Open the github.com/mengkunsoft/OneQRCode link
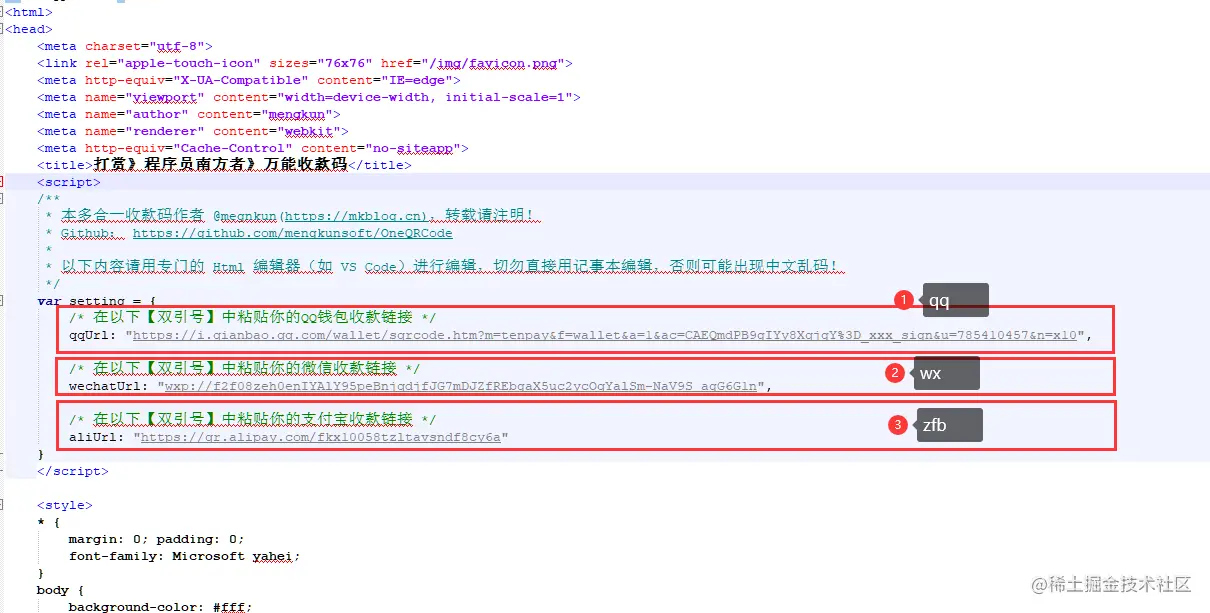Image resolution: width=1210 pixels, height=613 pixels. click(x=292, y=233)
